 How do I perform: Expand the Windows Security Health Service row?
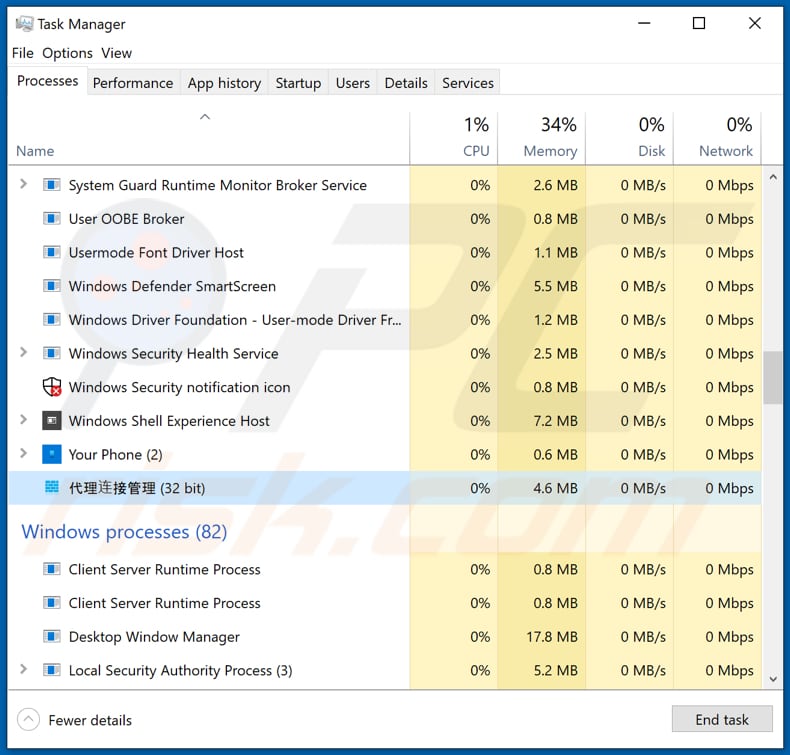pos(23,352)
